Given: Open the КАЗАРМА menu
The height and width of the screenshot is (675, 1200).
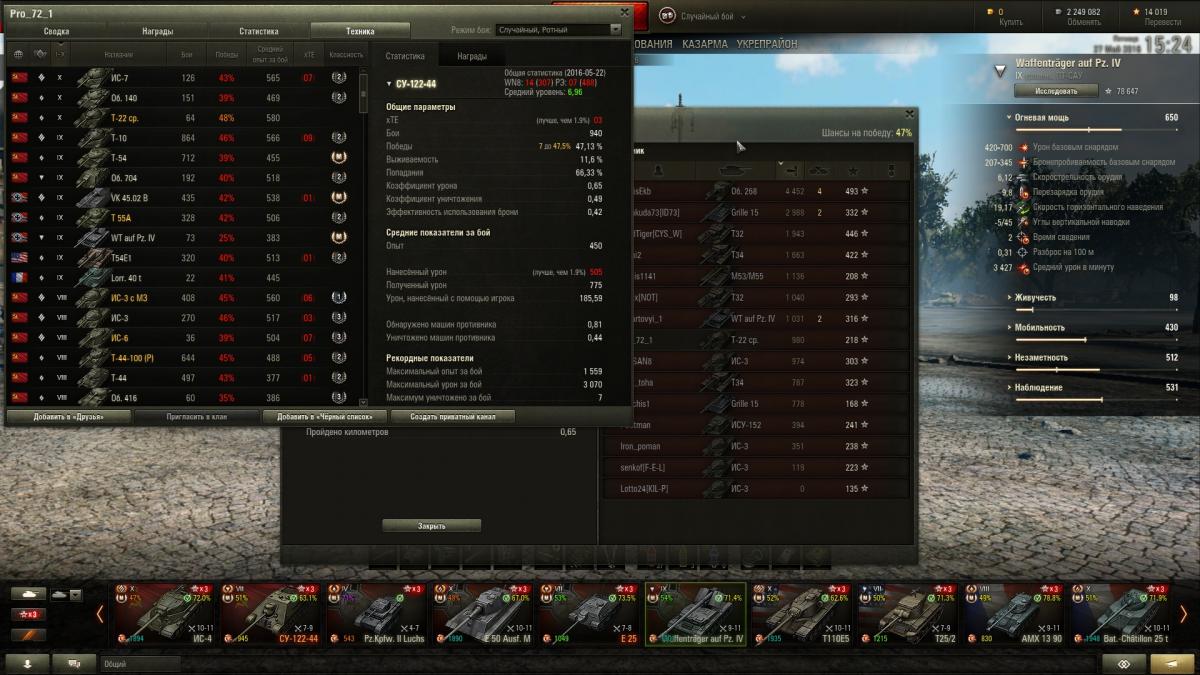Looking at the screenshot, I should coord(705,45).
